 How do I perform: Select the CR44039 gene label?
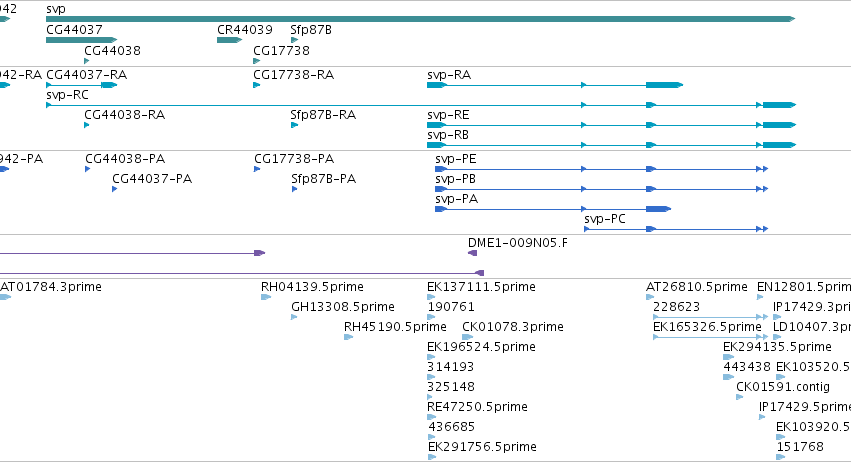pos(245,30)
